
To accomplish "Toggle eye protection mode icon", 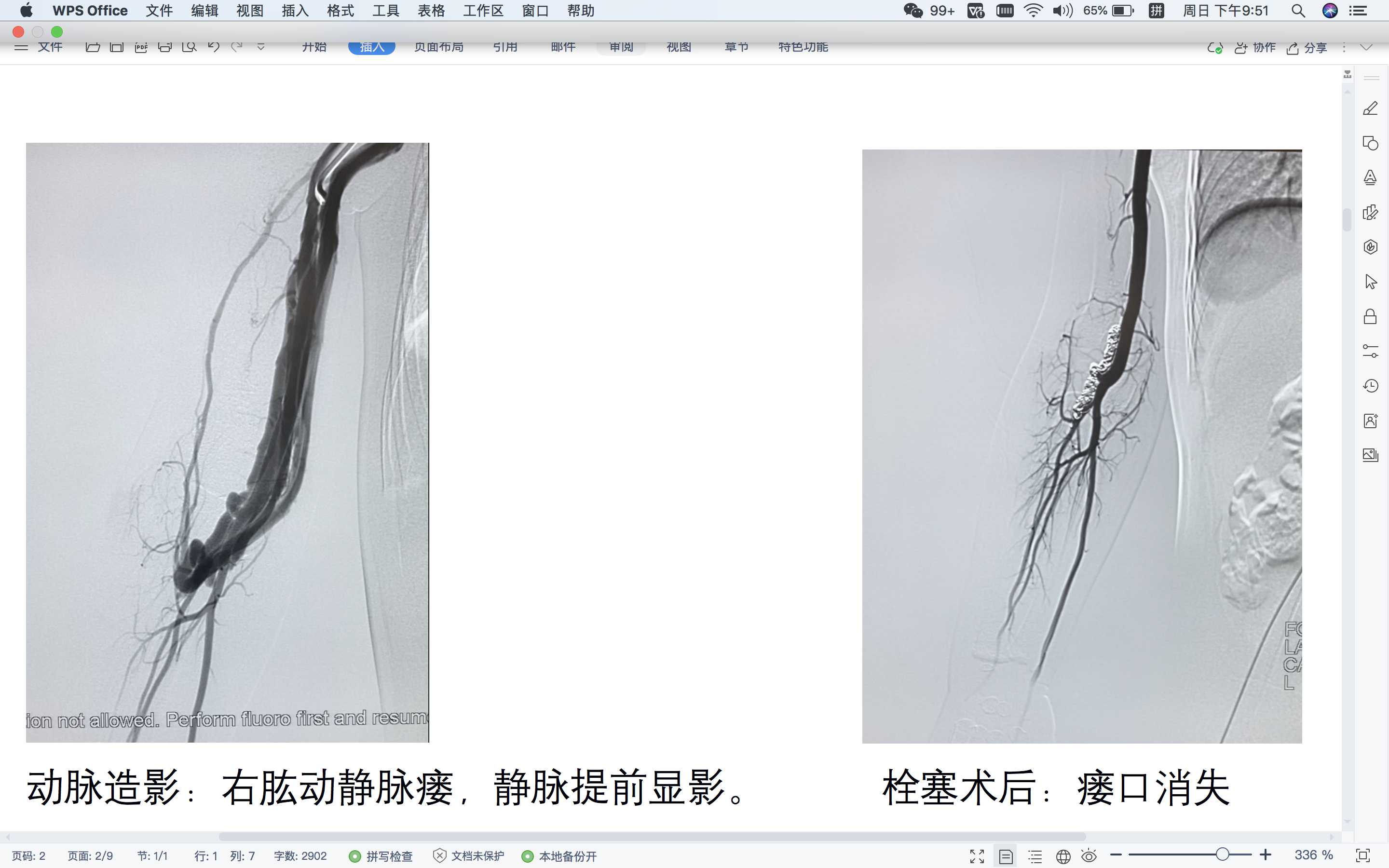I will tap(1089, 856).
